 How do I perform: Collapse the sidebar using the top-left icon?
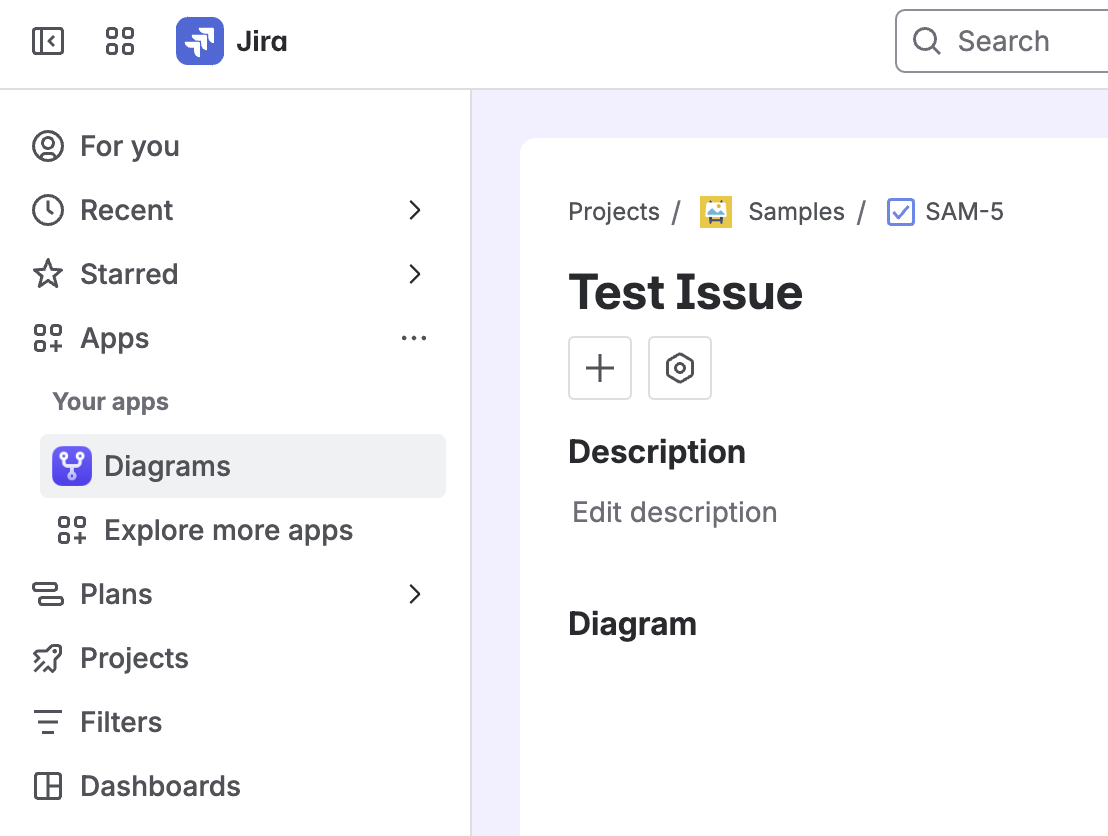48,41
